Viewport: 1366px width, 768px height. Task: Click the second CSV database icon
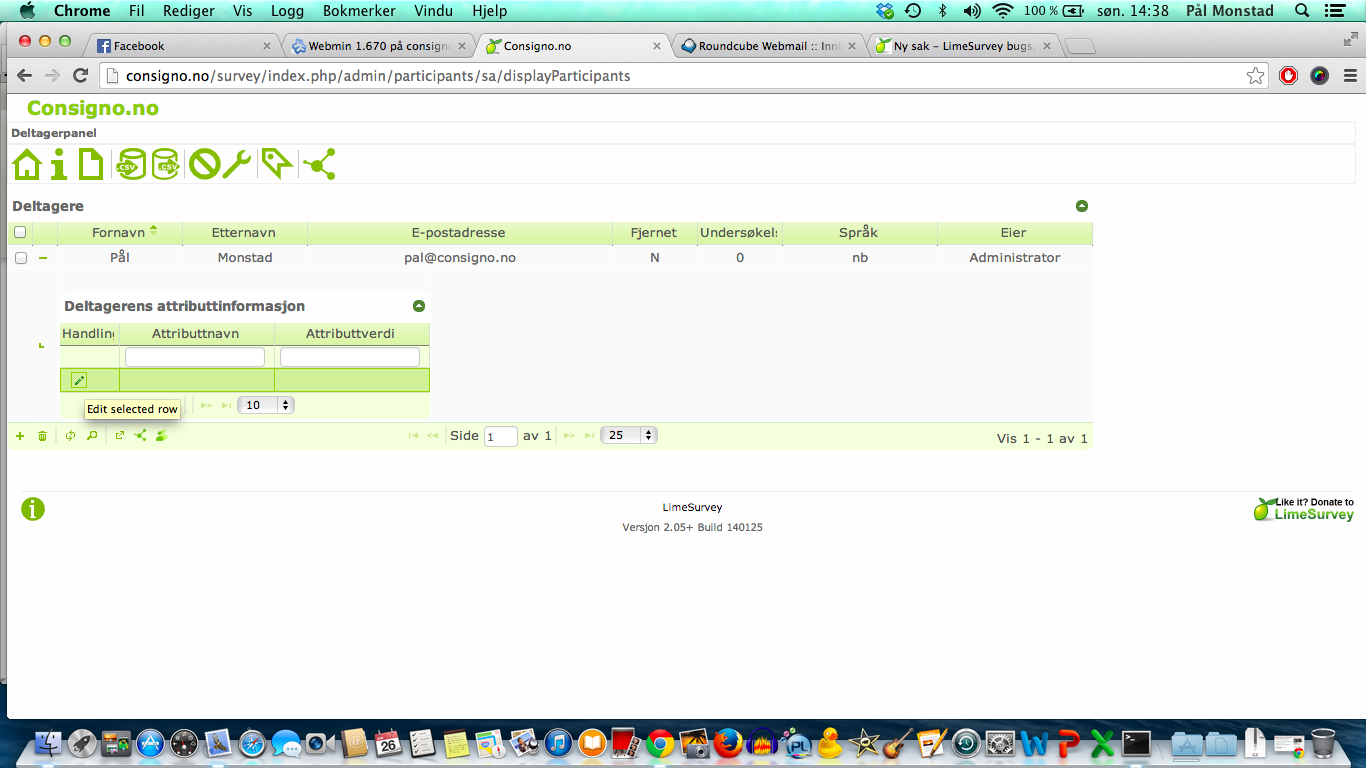[165, 164]
